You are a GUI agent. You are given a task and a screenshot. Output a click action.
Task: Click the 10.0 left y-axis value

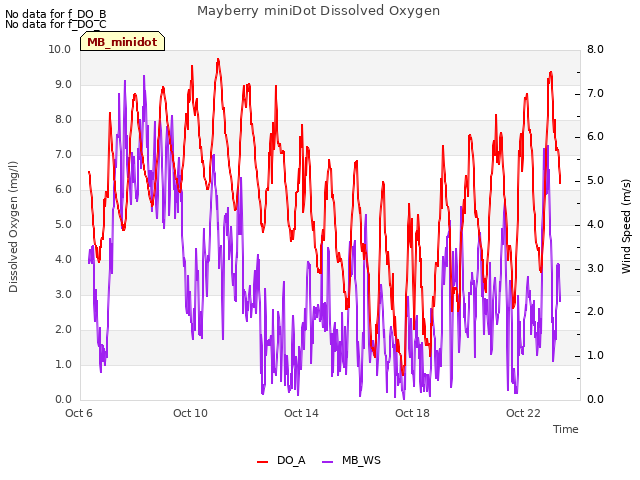(x=60, y=49)
